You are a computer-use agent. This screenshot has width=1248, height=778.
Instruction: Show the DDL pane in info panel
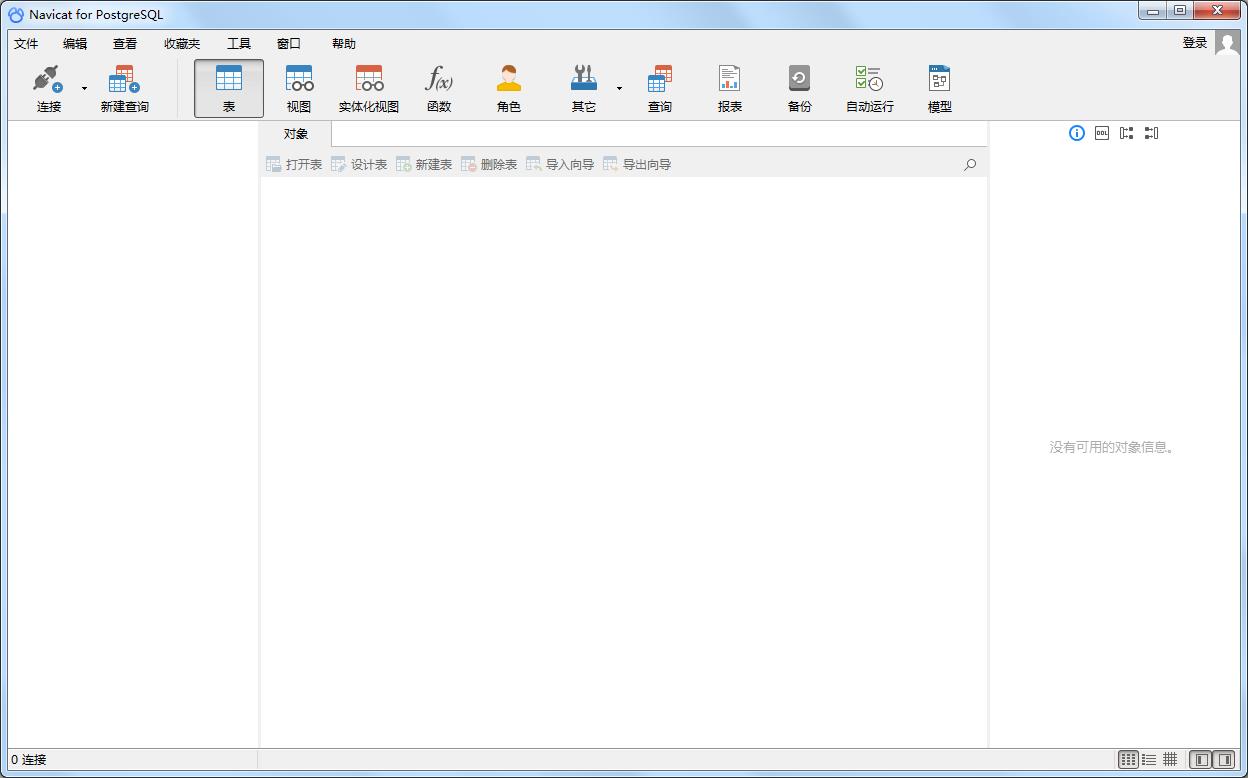click(x=1101, y=133)
